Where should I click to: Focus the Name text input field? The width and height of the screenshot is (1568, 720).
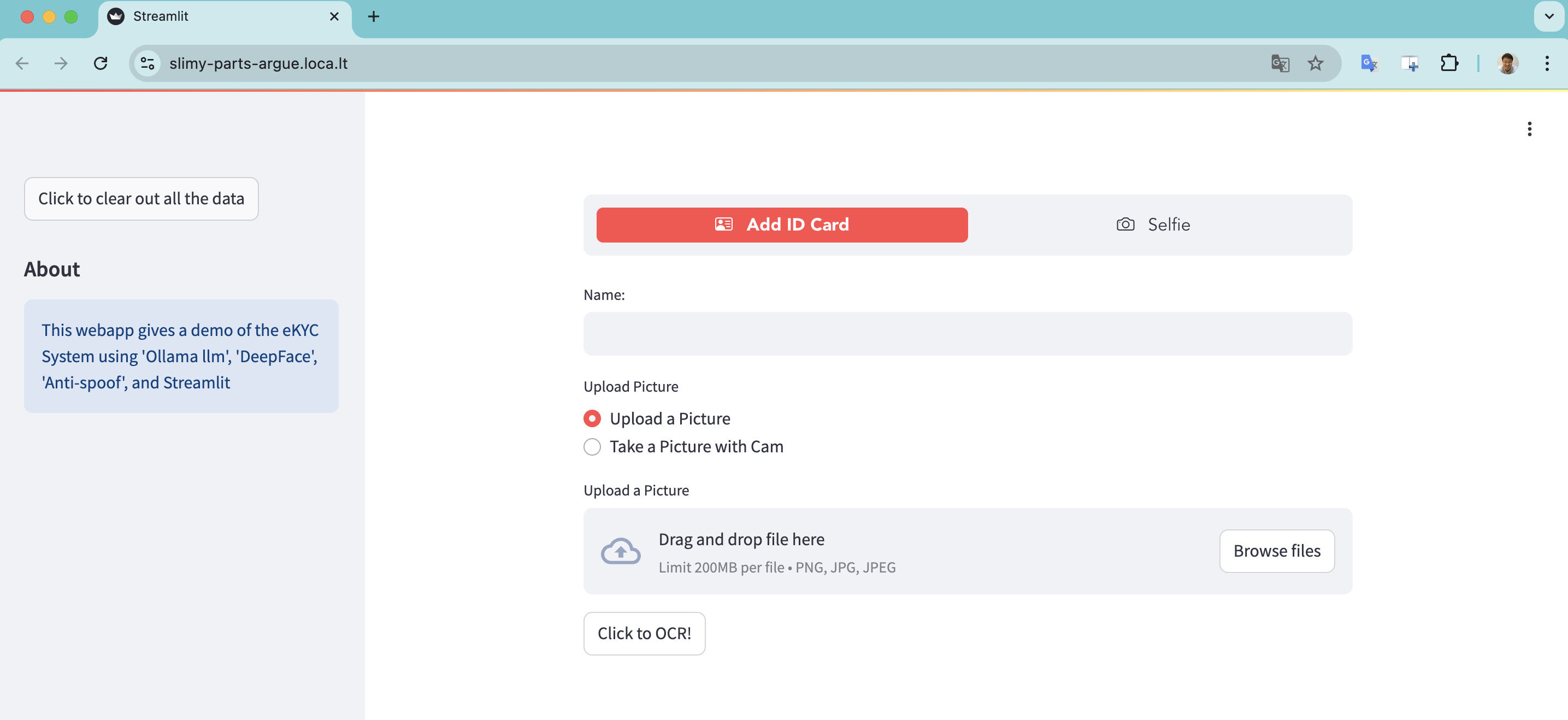[967, 334]
